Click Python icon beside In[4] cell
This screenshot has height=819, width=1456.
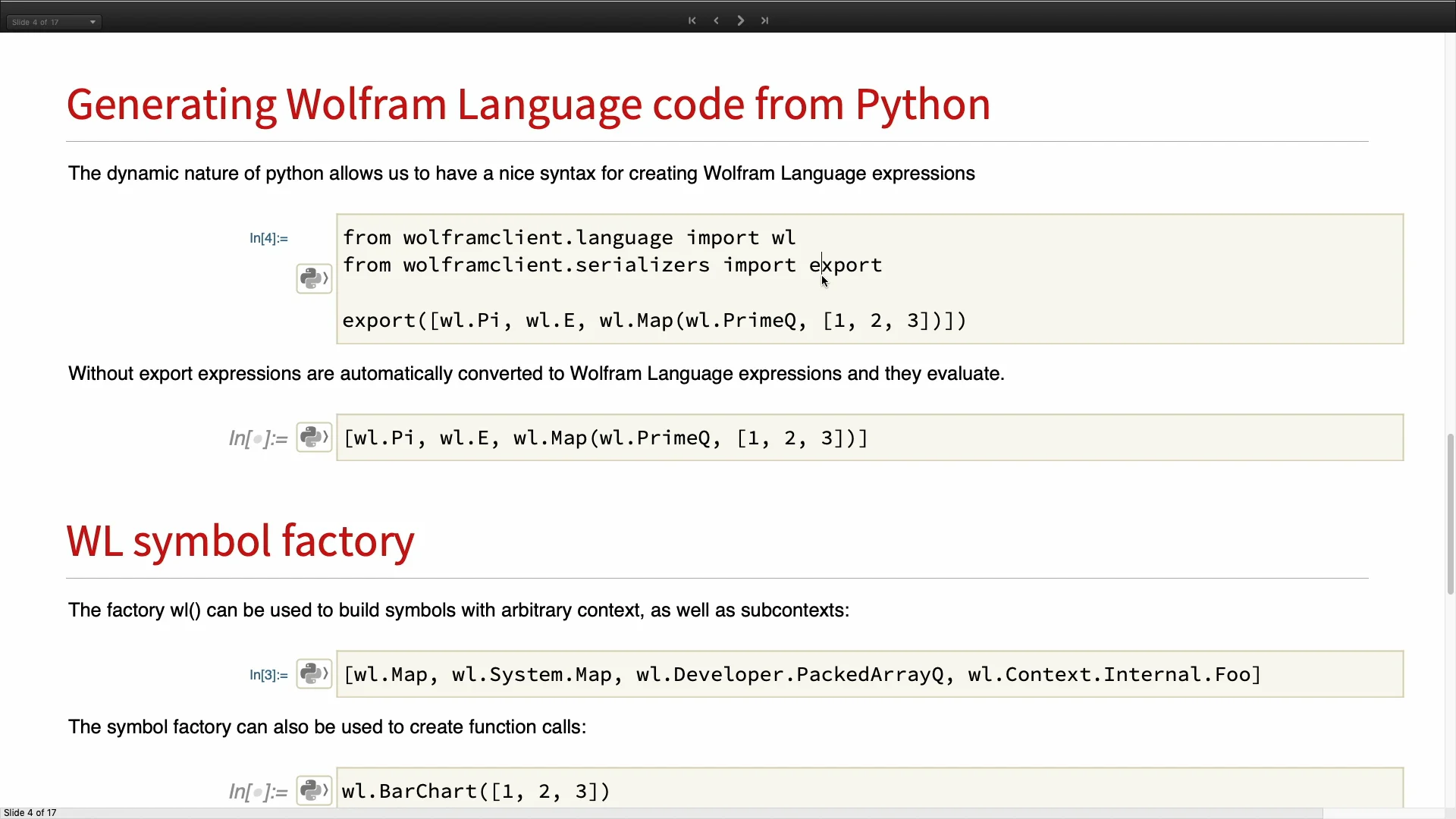tap(313, 278)
